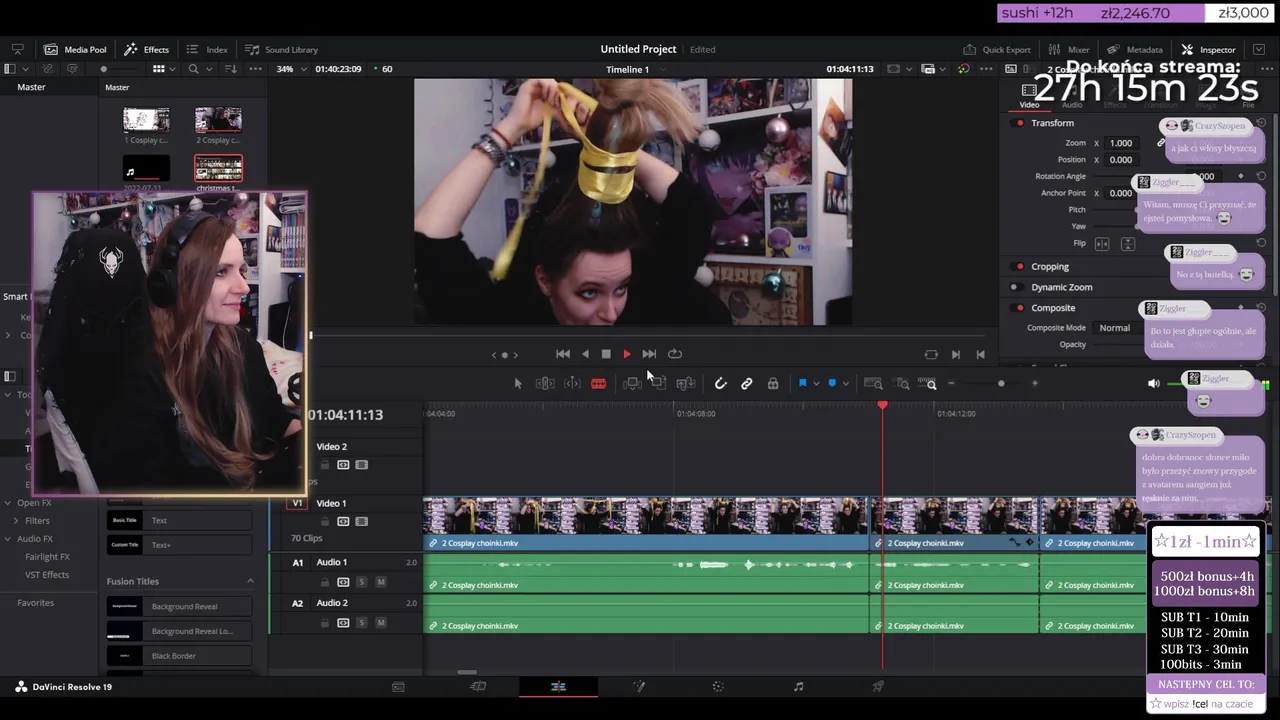Toggle the Loop playback button

(675, 354)
